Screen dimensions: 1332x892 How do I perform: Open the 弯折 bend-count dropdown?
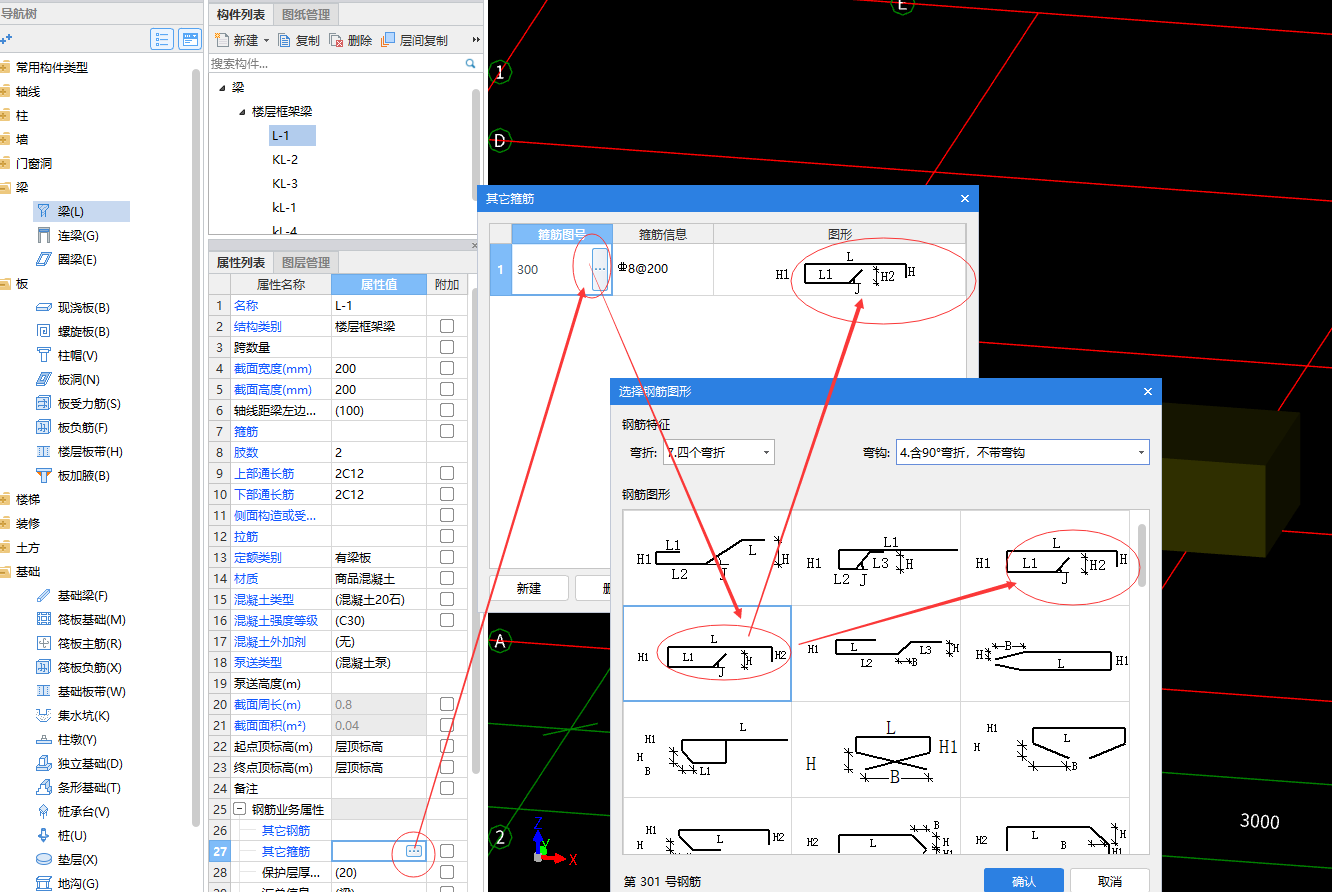(x=718, y=452)
